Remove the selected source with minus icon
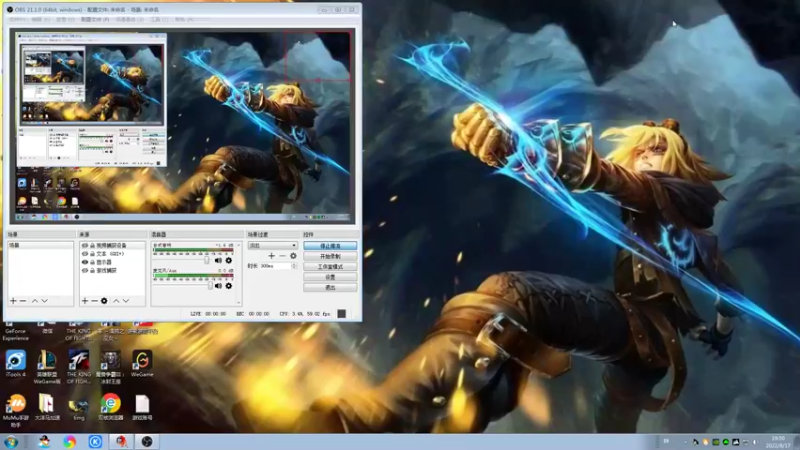800x450 pixels. [x=94, y=301]
